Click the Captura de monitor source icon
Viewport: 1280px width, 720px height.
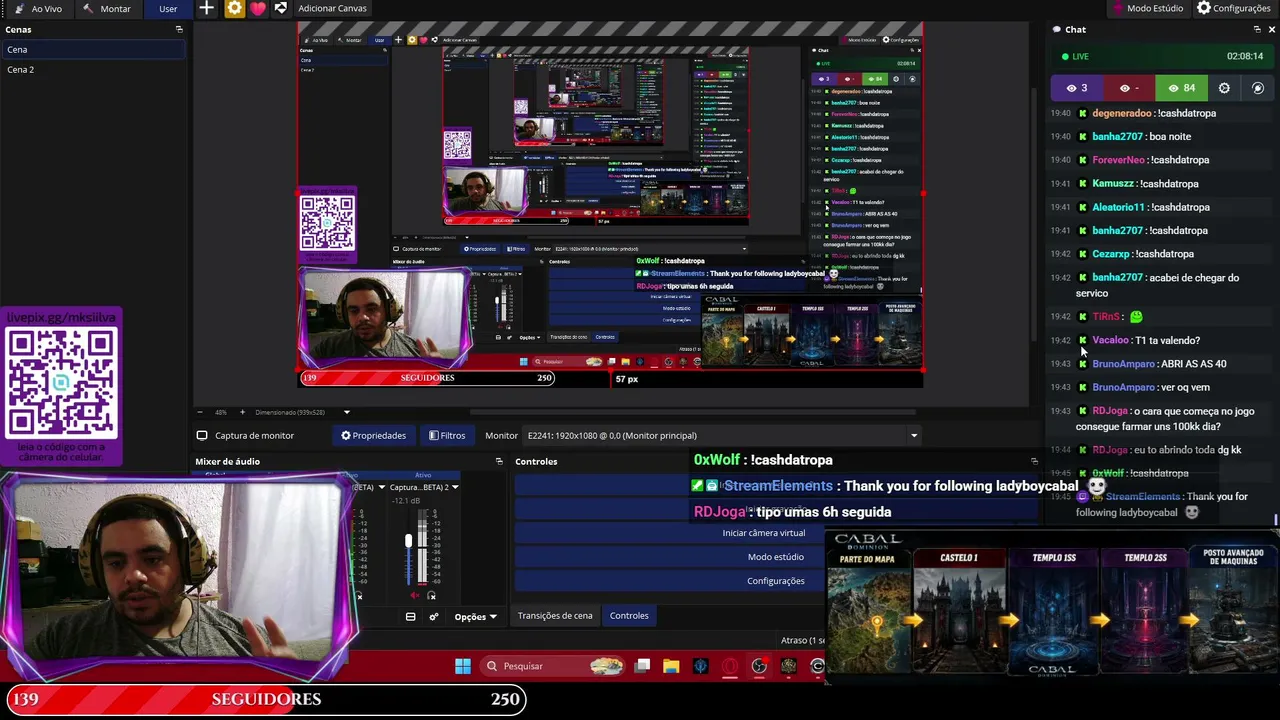click(202, 436)
